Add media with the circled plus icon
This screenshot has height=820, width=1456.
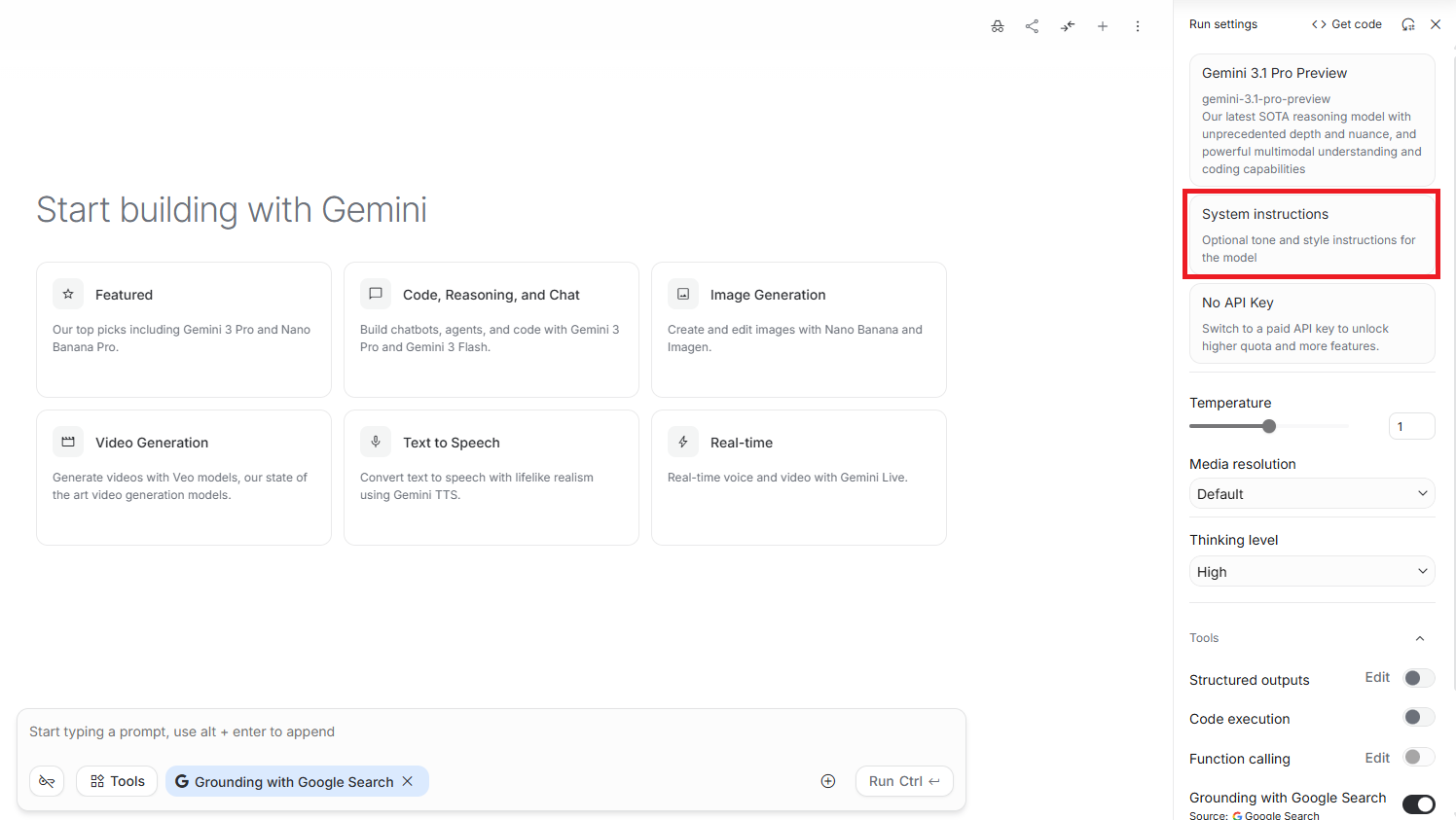click(x=828, y=781)
